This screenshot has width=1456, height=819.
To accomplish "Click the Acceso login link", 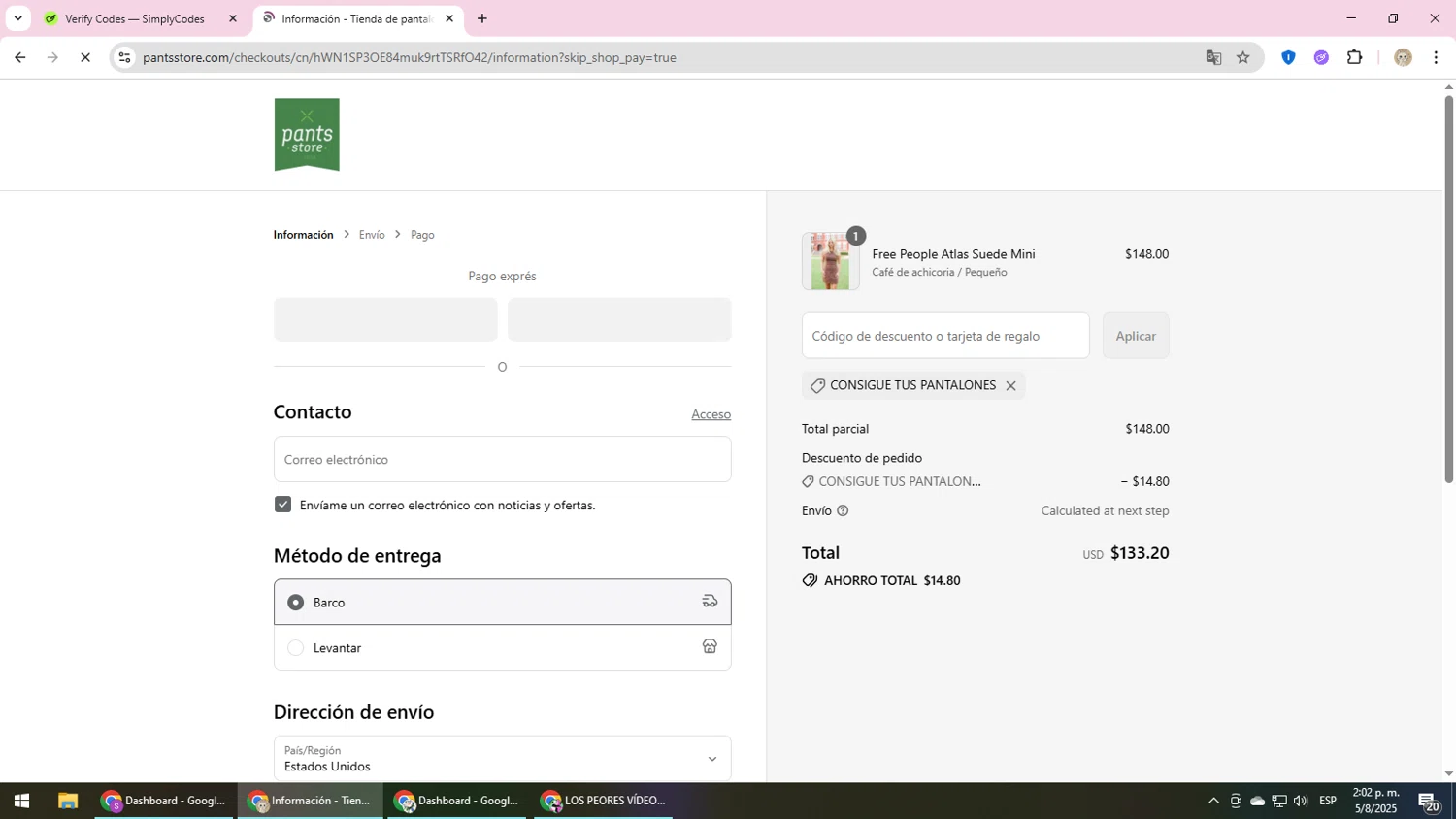I will (x=711, y=414).
